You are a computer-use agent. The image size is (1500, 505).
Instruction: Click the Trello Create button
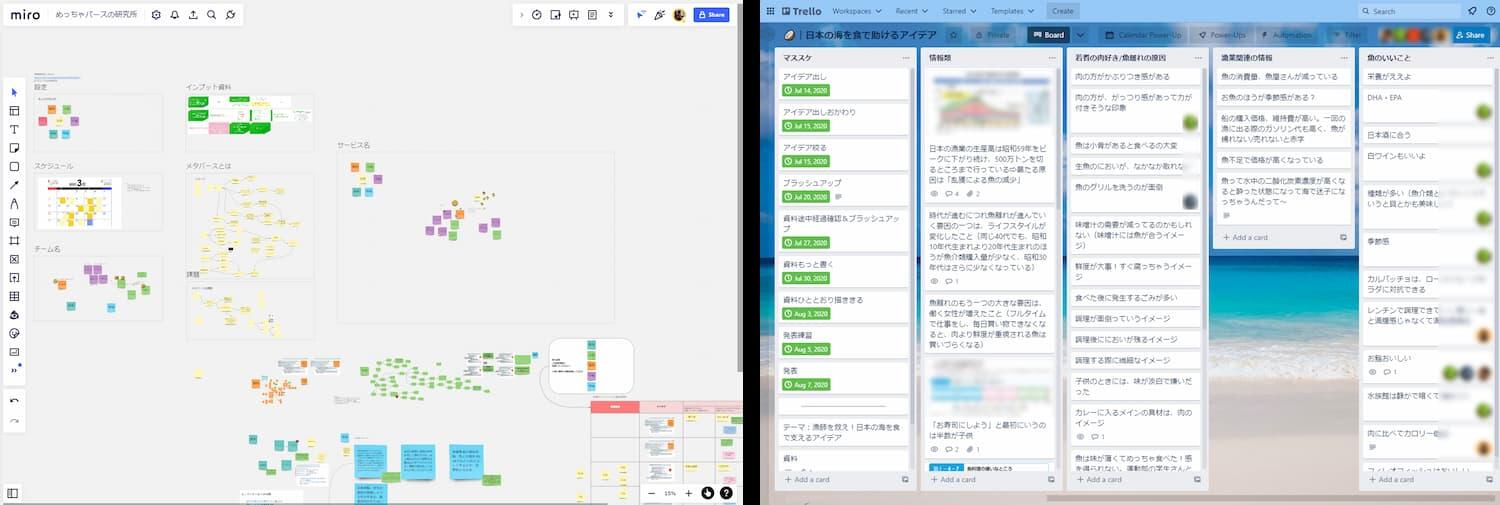coord(1063,11)
